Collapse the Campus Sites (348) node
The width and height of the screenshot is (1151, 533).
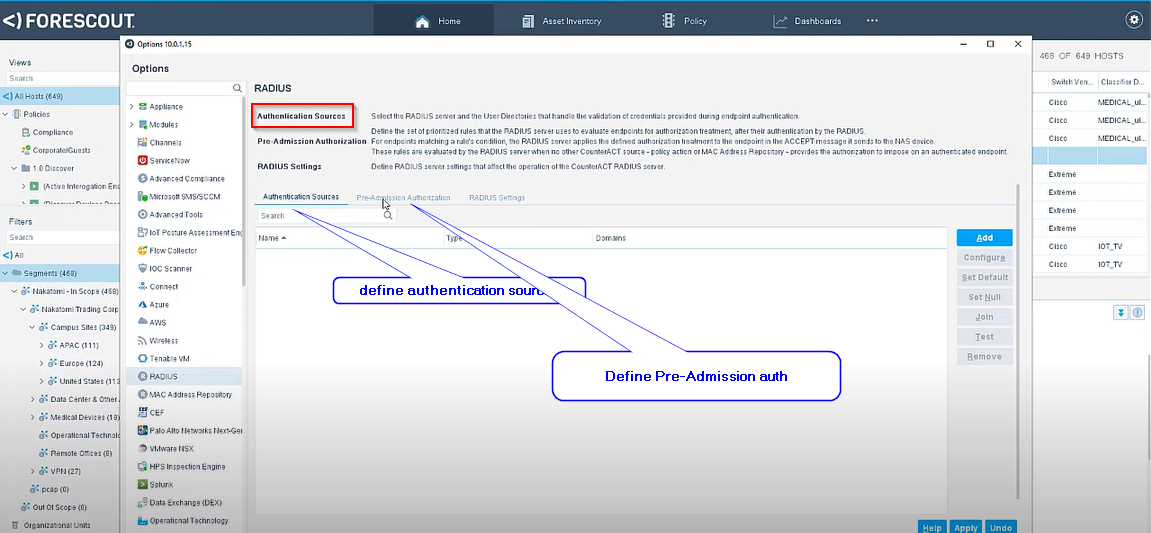coord(32,327)
